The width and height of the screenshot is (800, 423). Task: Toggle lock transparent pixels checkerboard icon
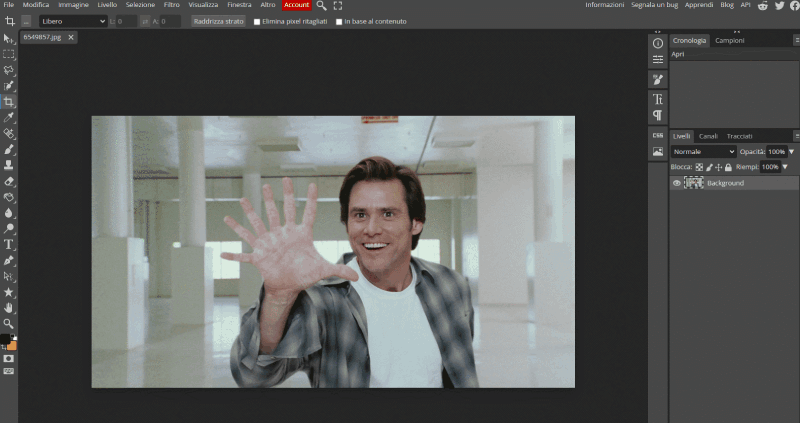point(699,167)
